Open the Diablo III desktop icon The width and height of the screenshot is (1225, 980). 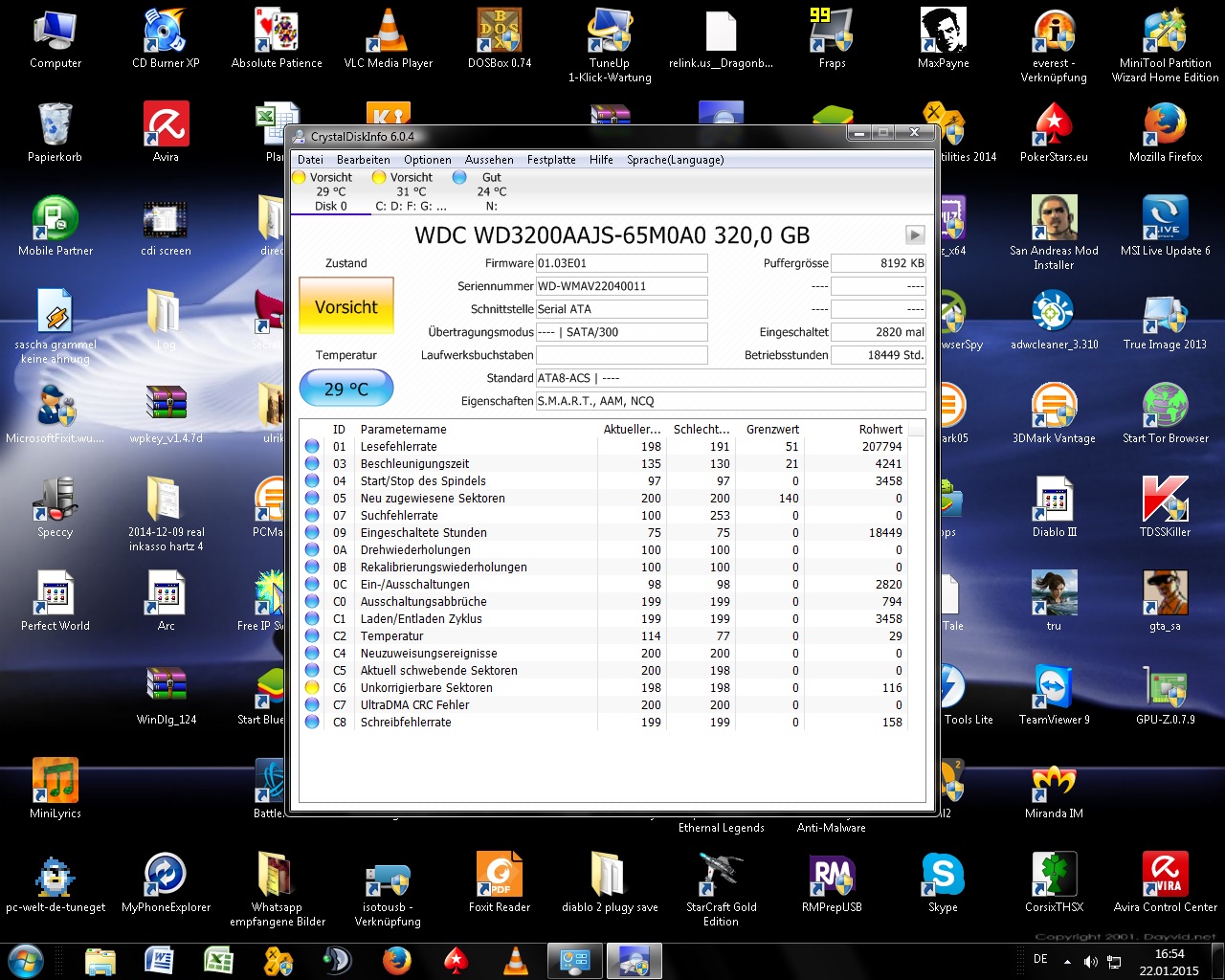pos(1054,507)
